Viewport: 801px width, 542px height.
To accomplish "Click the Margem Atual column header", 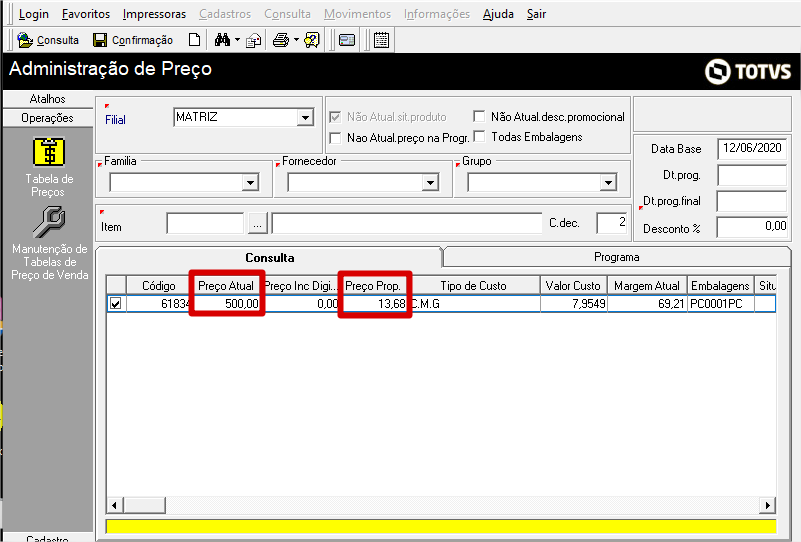I will (647, 286).
